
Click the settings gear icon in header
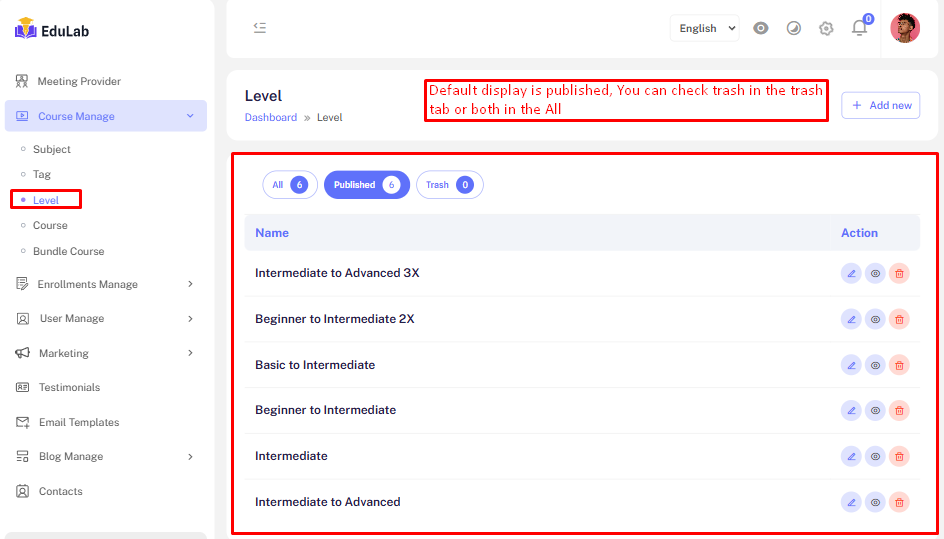826,28
